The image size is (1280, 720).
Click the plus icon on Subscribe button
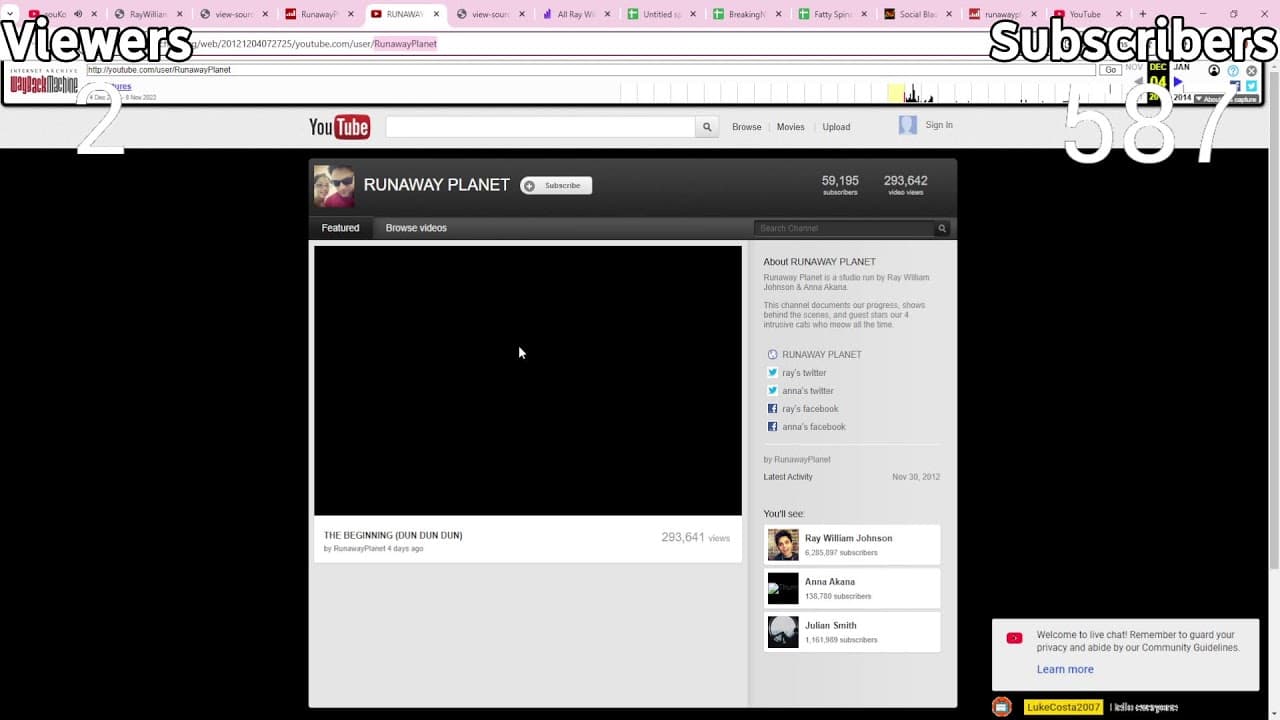point(529,185)
